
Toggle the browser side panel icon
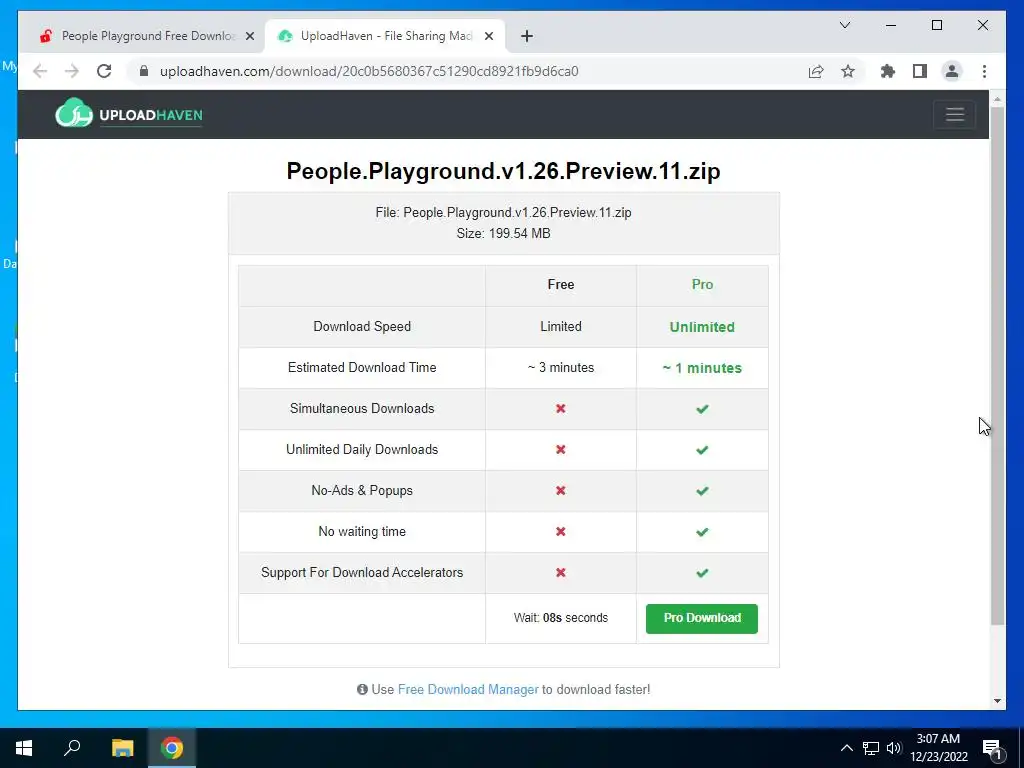[920, 71]
